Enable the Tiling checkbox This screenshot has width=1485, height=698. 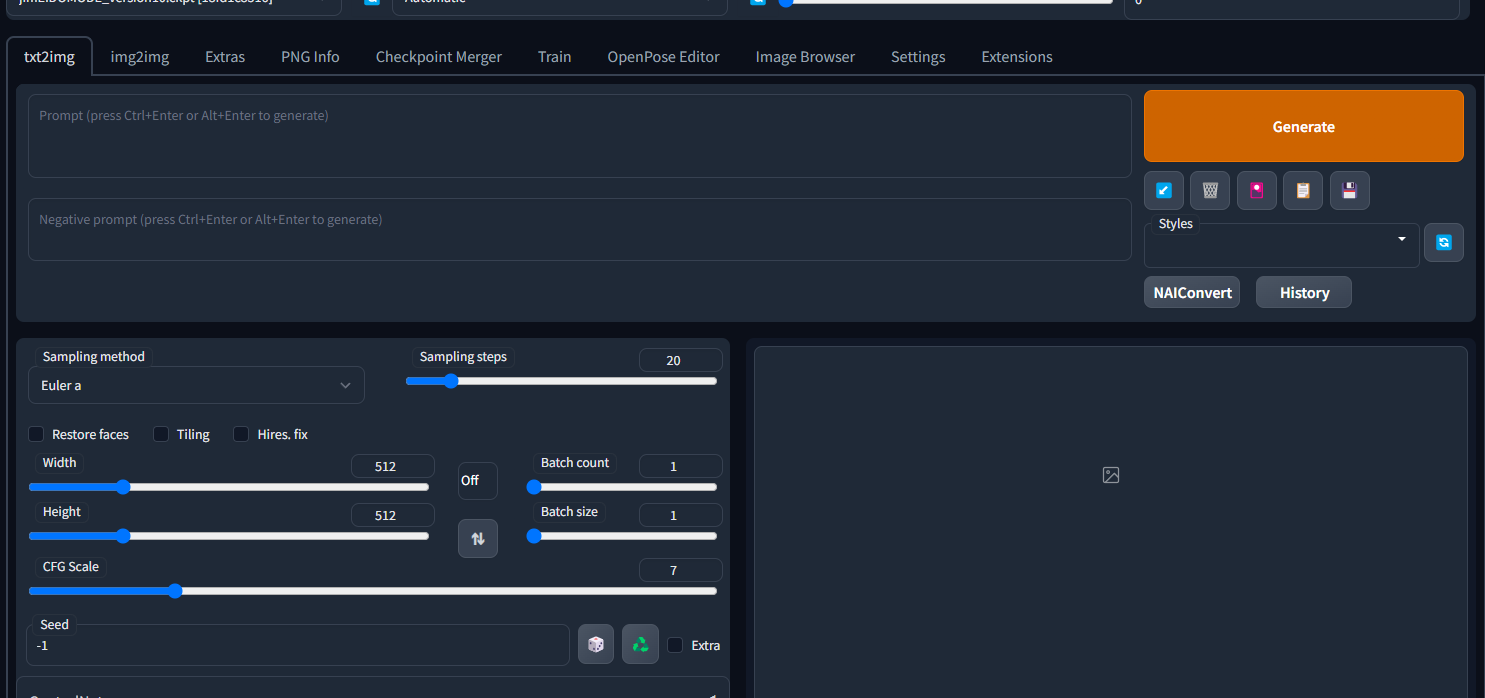click(161, 434)
